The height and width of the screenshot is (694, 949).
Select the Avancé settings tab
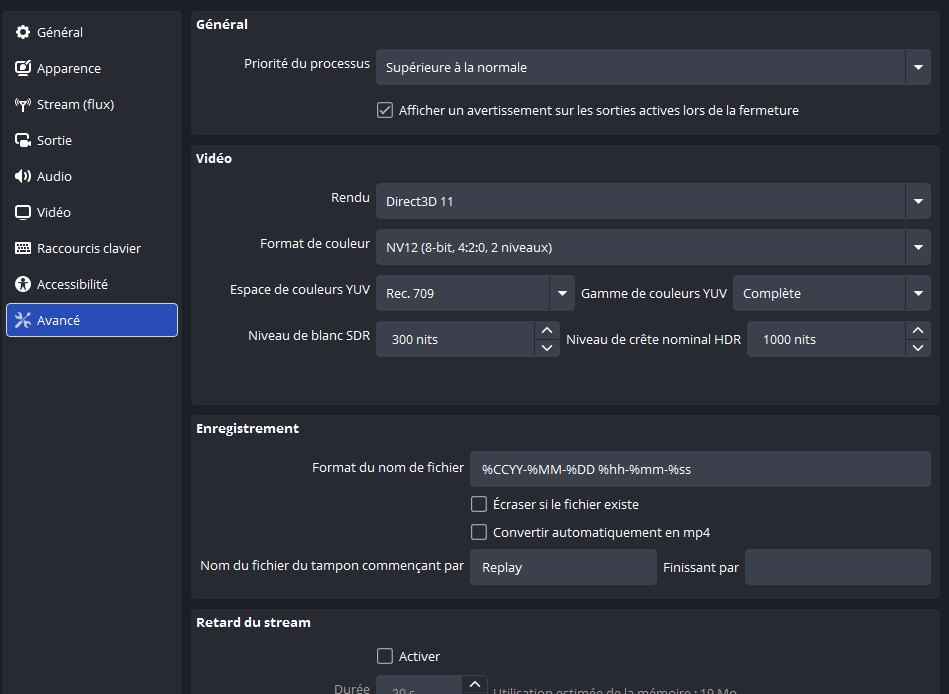(x=92, y=321)
